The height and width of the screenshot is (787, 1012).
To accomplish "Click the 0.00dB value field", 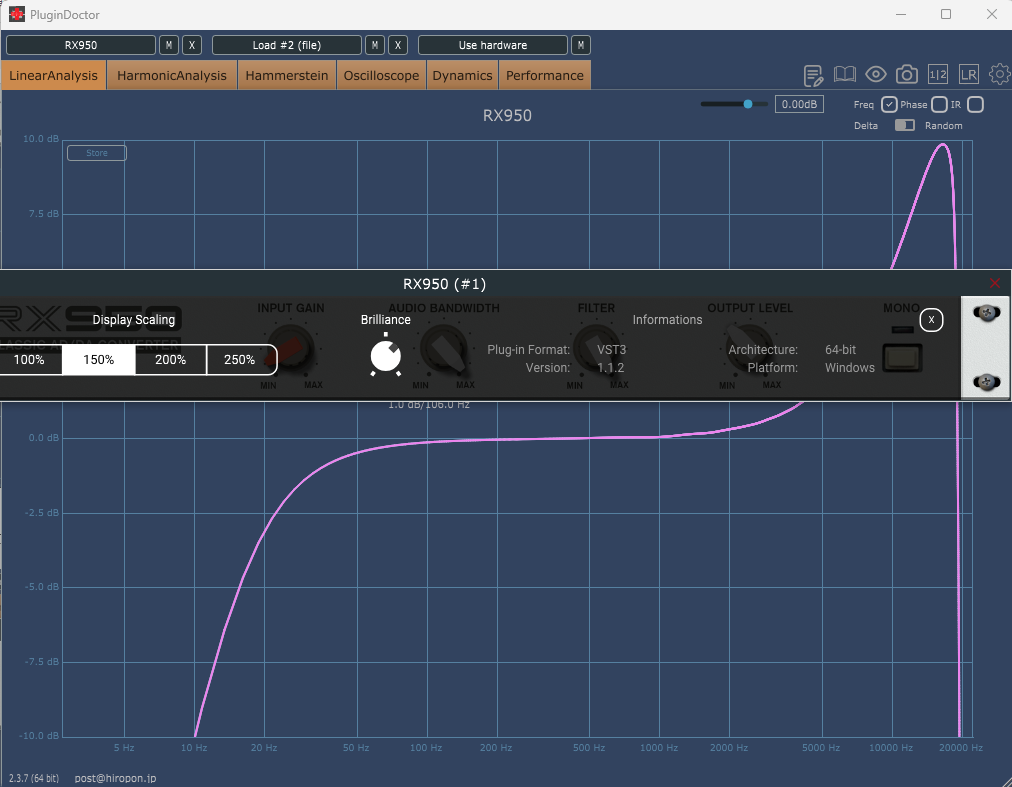I will tap(799, 104).
